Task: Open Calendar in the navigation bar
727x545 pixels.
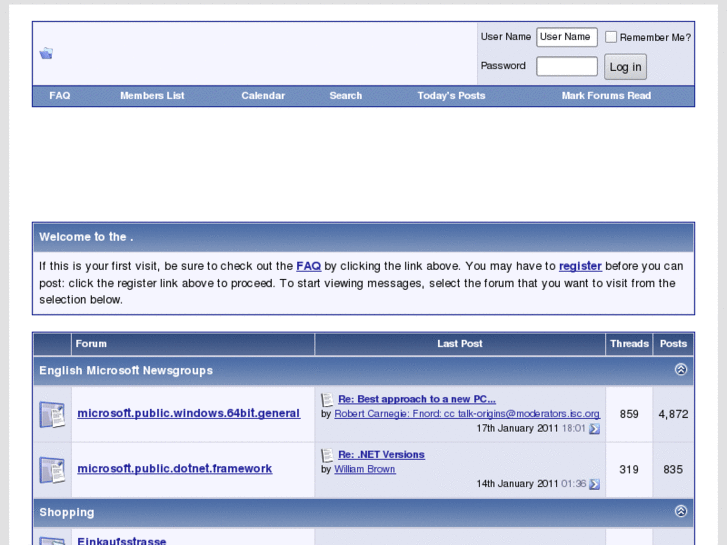Action: [x=263, y=96]
